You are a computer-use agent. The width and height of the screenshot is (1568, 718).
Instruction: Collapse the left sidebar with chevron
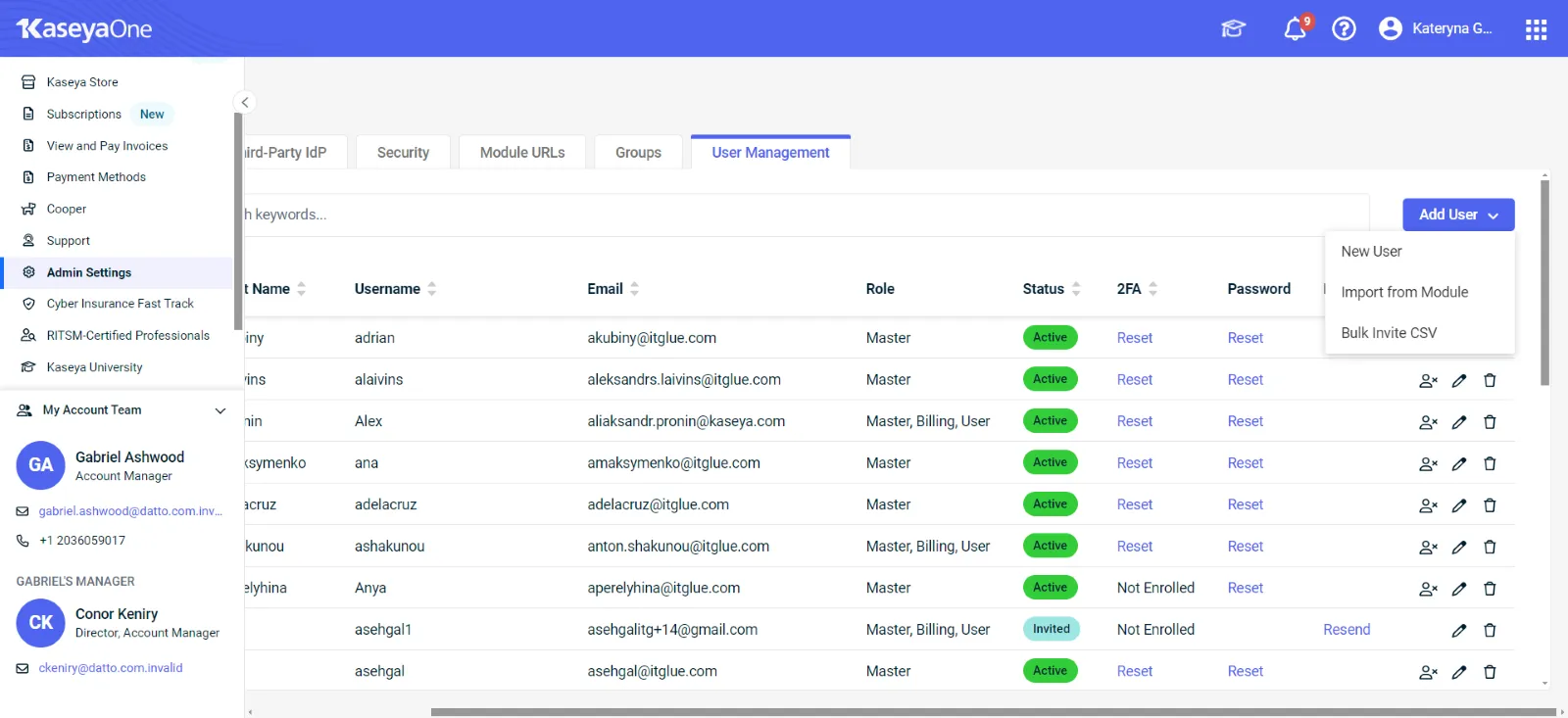[x=245, y=102]
